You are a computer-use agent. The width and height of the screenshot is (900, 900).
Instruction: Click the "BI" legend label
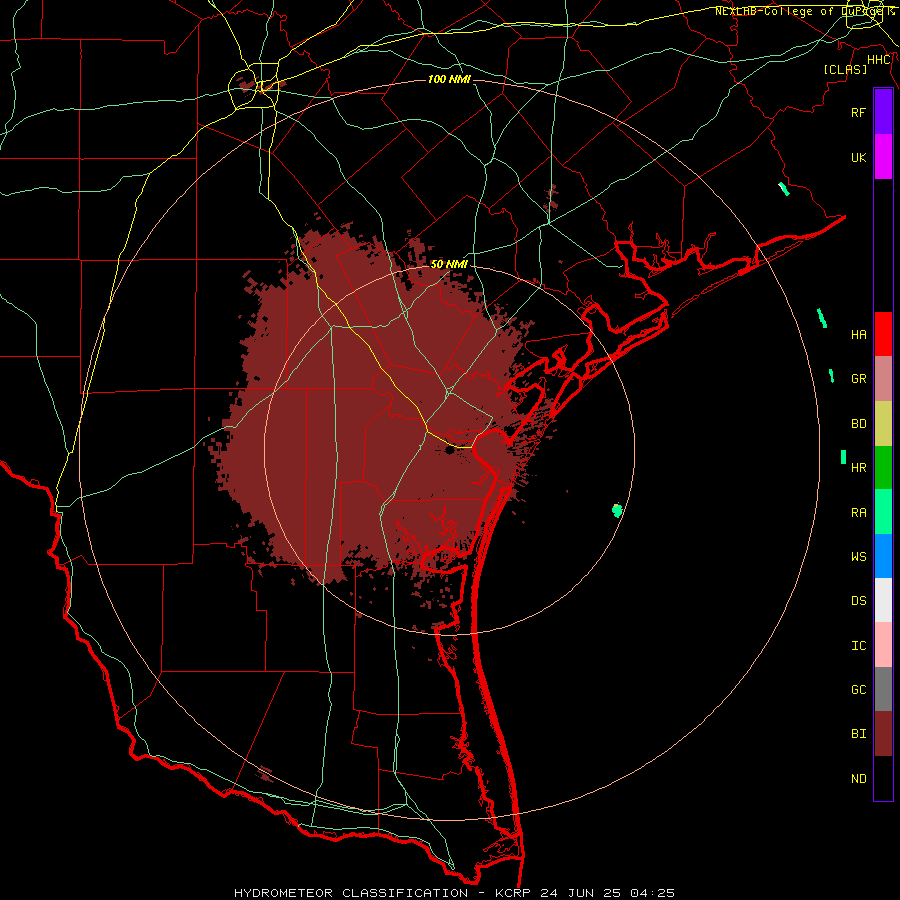coord(858,734)
